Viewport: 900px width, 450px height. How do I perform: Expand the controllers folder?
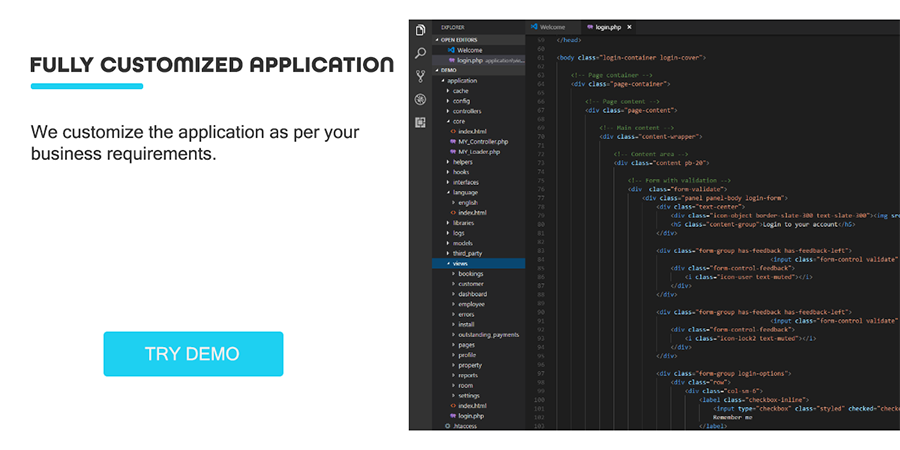(x=467, y=111)
